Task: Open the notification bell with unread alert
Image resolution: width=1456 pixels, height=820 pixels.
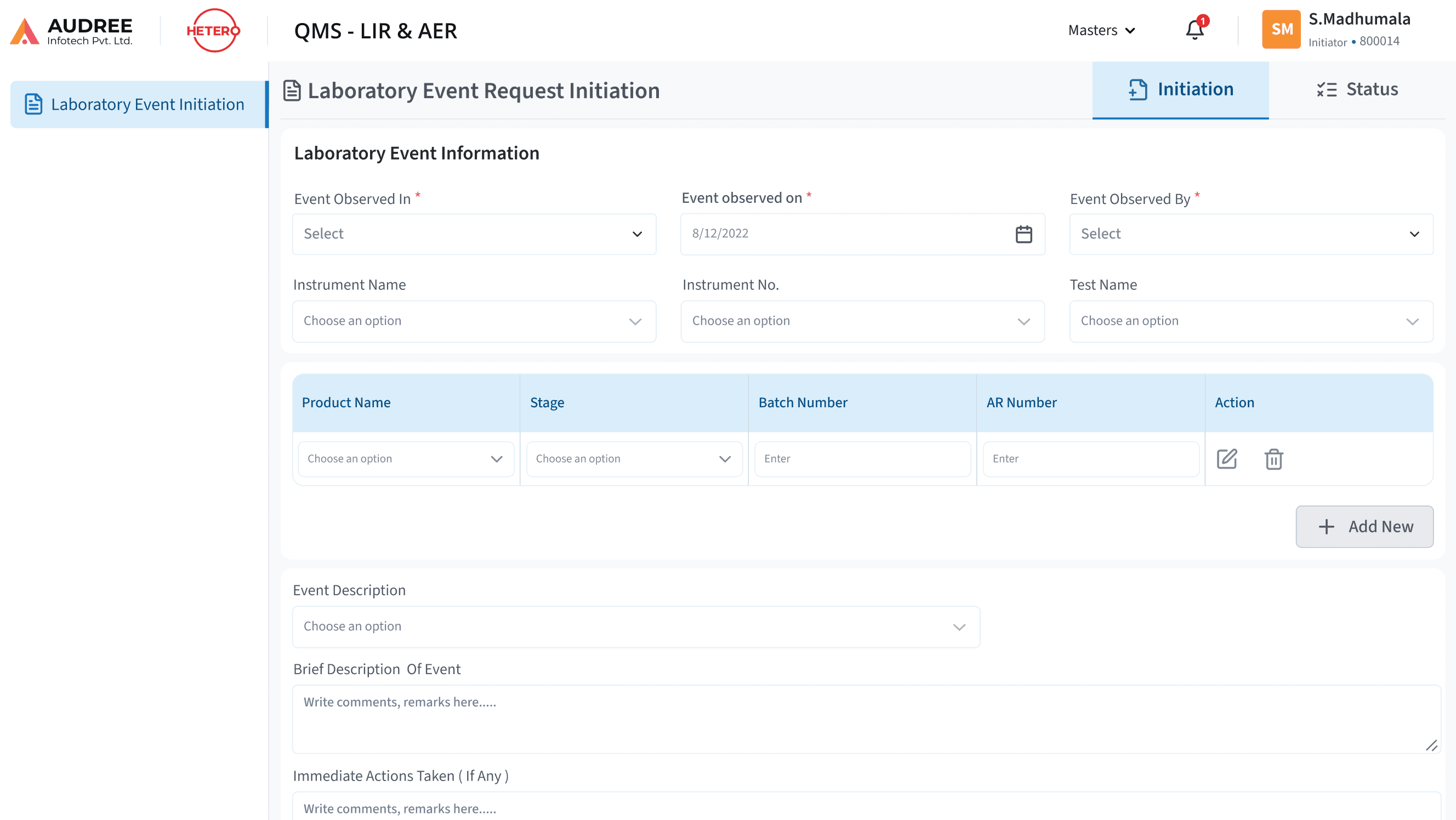Action: tap(1194, 30)
